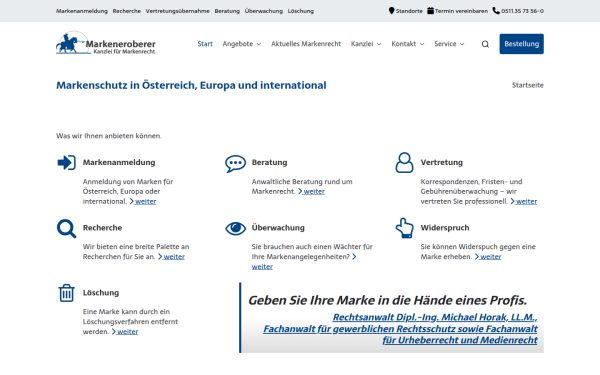Click the Beratung section heading
Viewport: 600px width, 375px height.
[269, 162]
